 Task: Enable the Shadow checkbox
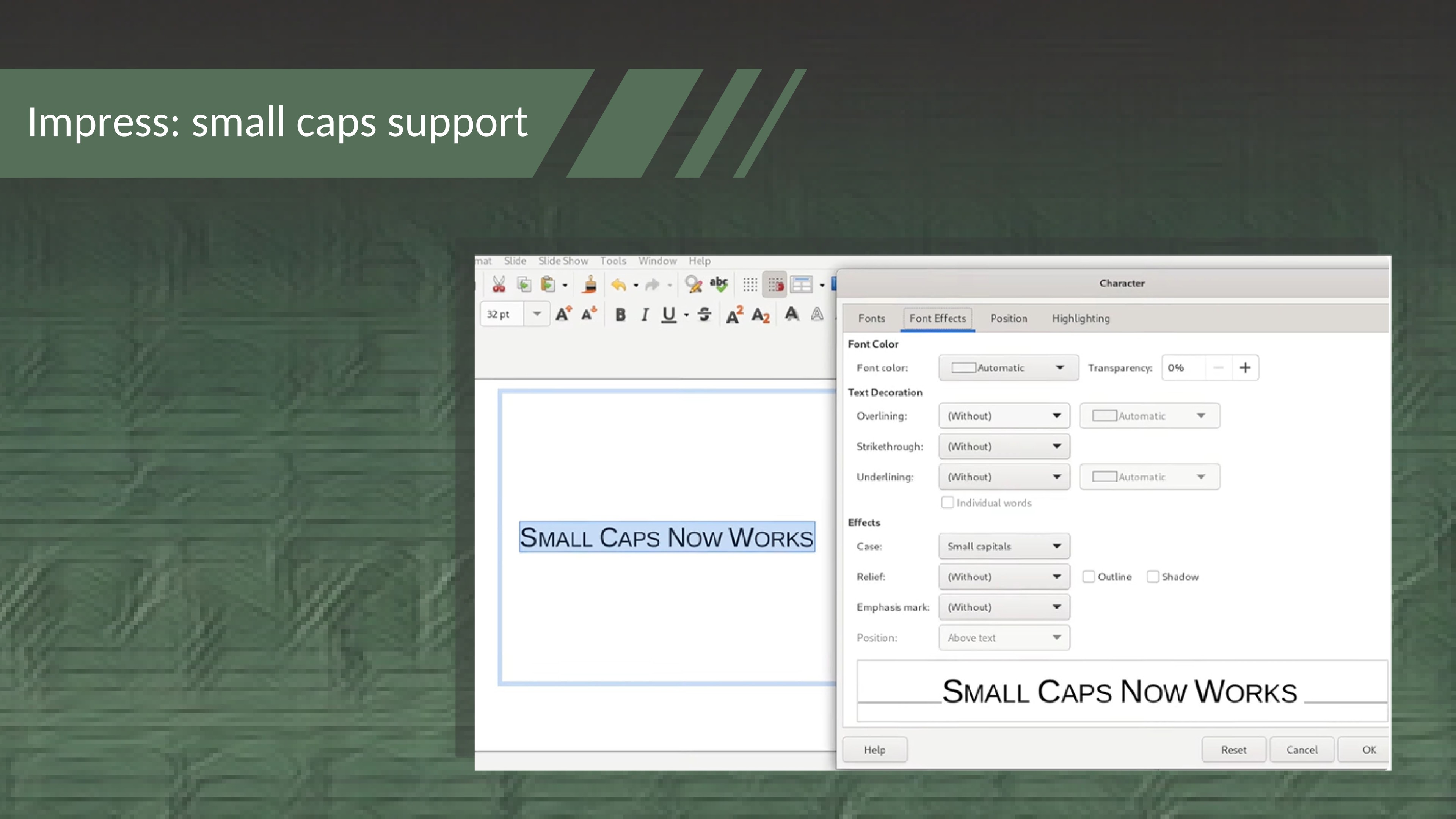pos(1153,576)
